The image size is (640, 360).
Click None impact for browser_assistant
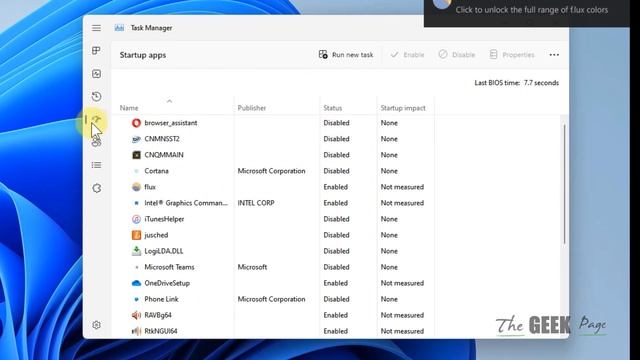pos(389,123)
